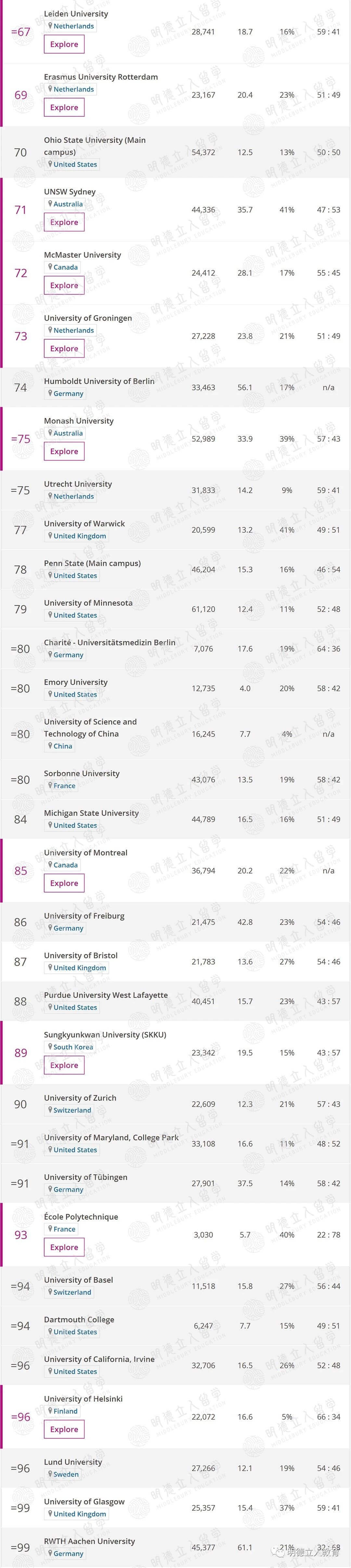Click China location tag under USTC

coord(60,746)
